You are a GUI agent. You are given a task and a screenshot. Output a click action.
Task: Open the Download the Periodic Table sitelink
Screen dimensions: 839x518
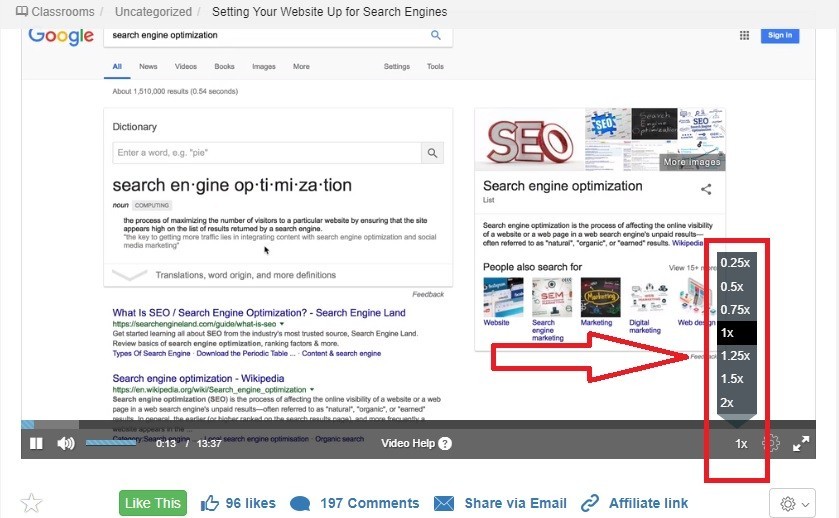pos(246,354)
